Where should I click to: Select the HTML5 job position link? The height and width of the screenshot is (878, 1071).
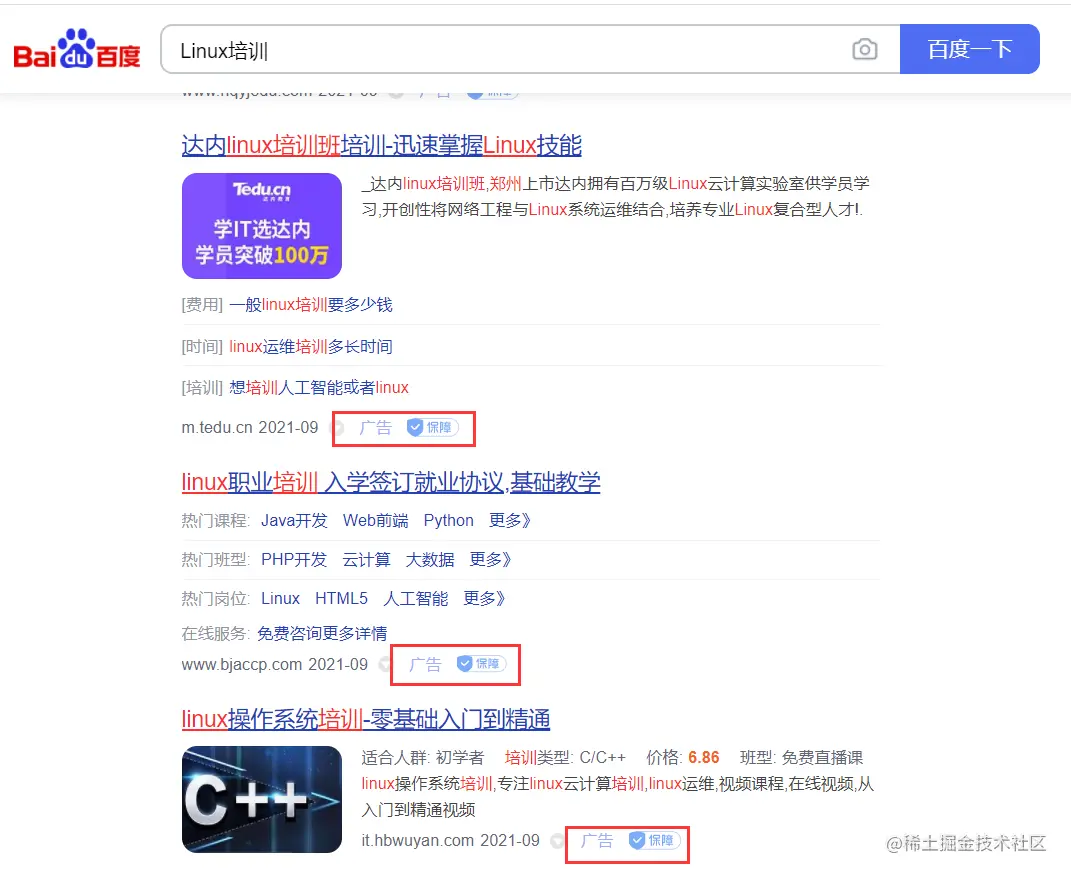tap(342, 599)
